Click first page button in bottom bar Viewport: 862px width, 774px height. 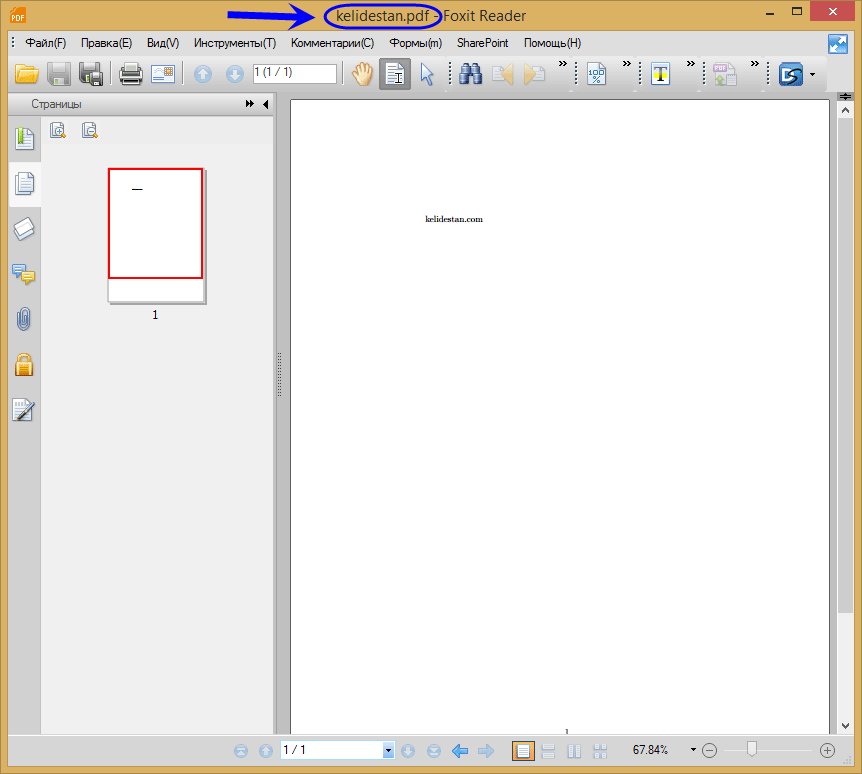(241, 751)
